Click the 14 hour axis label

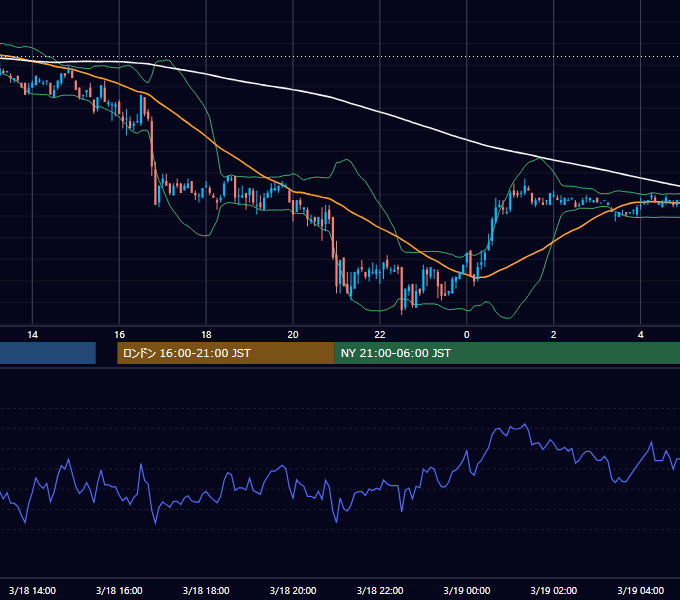33,335
